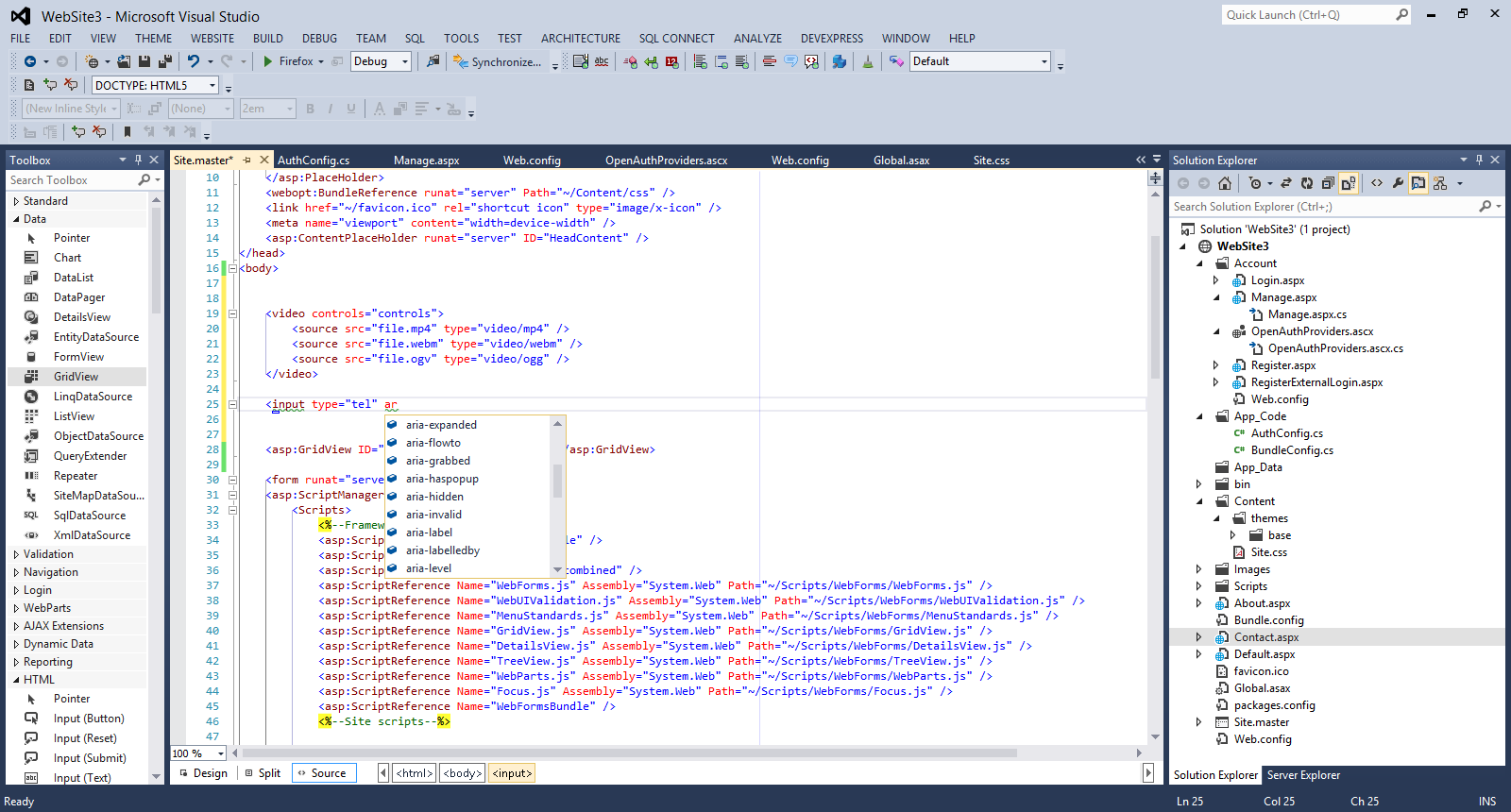The height and width of the screenshot is (812, 1511).
Task: Click the Collapse All icon in Solution Explorer
Action: 1328,183
